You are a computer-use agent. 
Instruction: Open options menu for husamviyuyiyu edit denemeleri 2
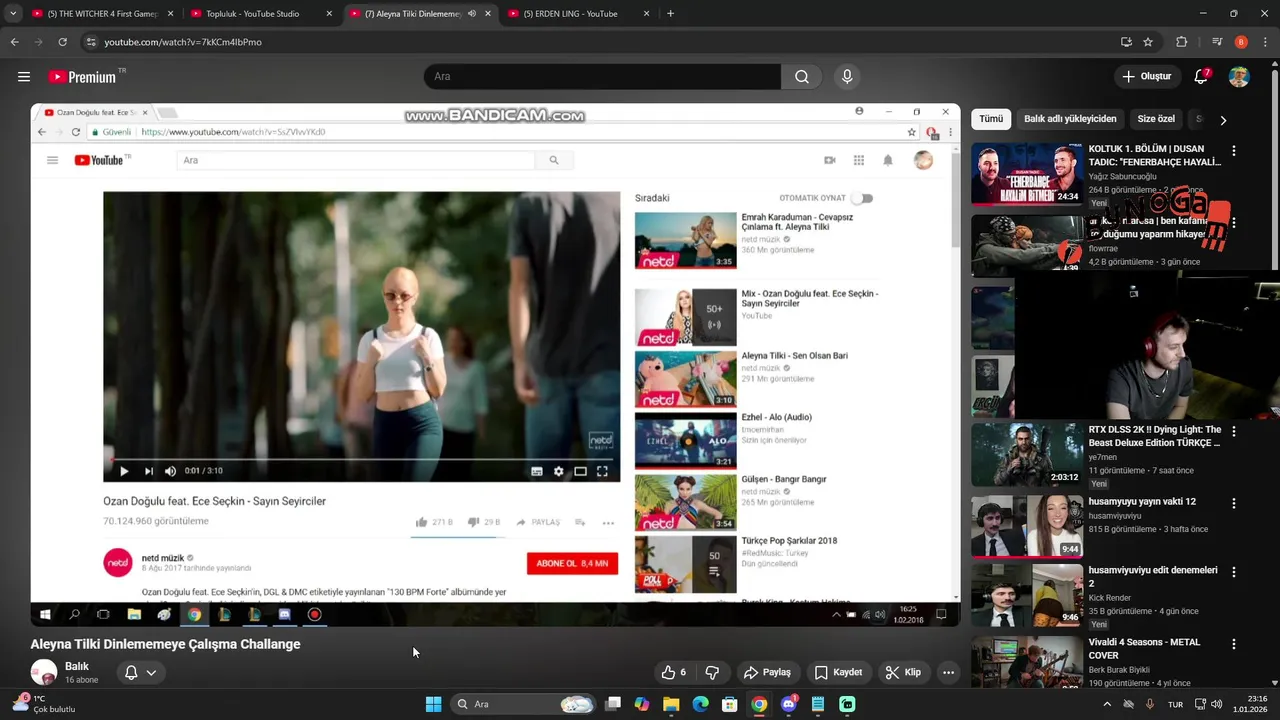pyautogui.click(x=1234, y=573)
